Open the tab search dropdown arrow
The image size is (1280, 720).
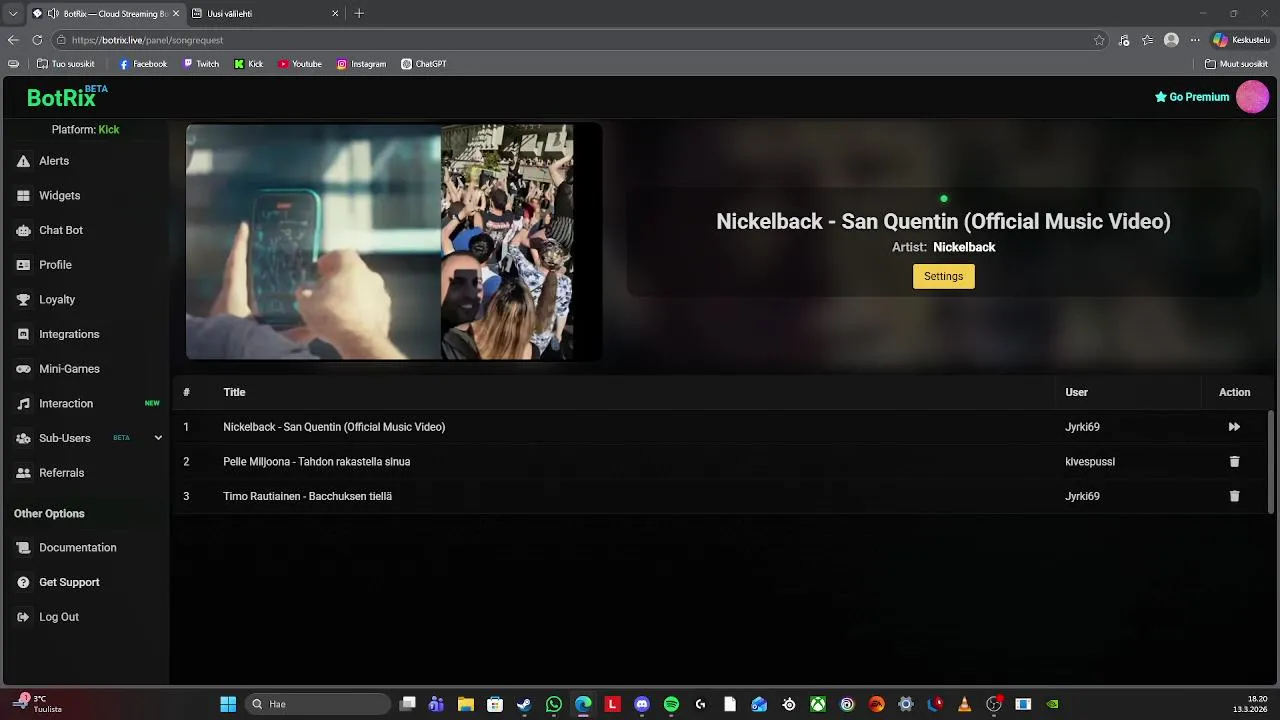(x=13, y=14)
